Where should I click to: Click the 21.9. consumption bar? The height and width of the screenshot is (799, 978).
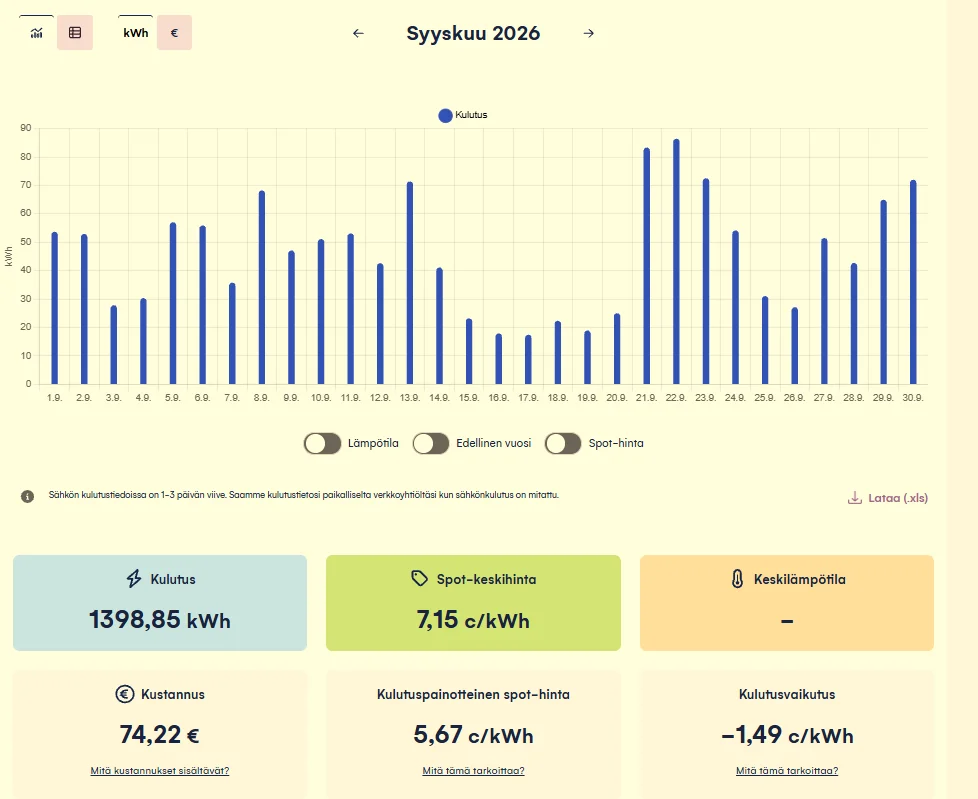pyautogui.click(x=647, y=266)
